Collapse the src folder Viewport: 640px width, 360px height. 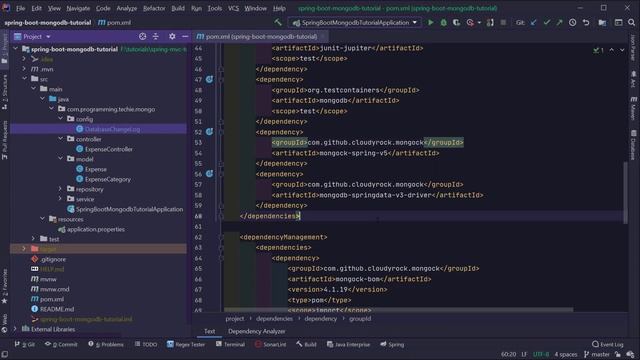coord(24,78)
